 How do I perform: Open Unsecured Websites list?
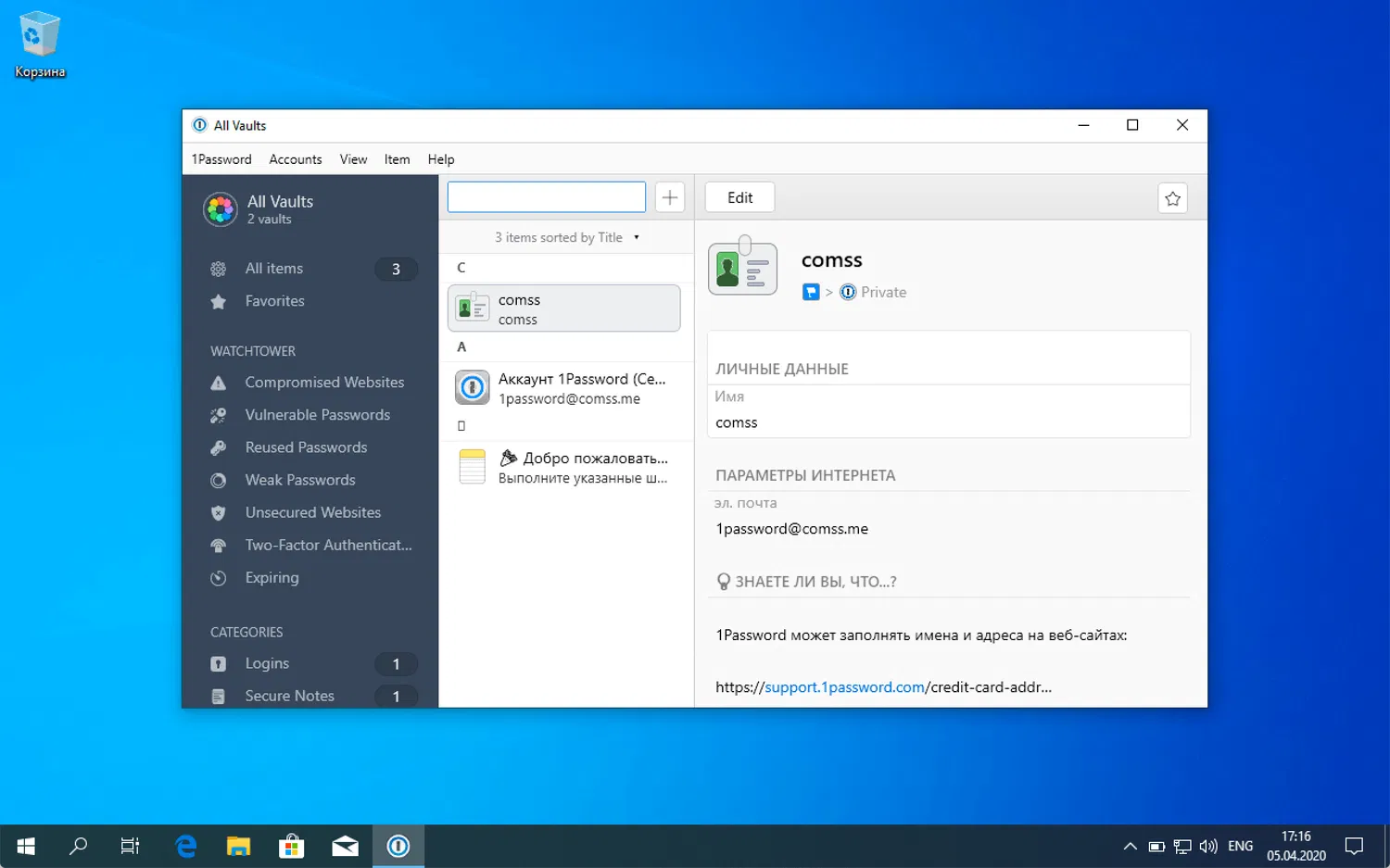(x=312, y=512)
